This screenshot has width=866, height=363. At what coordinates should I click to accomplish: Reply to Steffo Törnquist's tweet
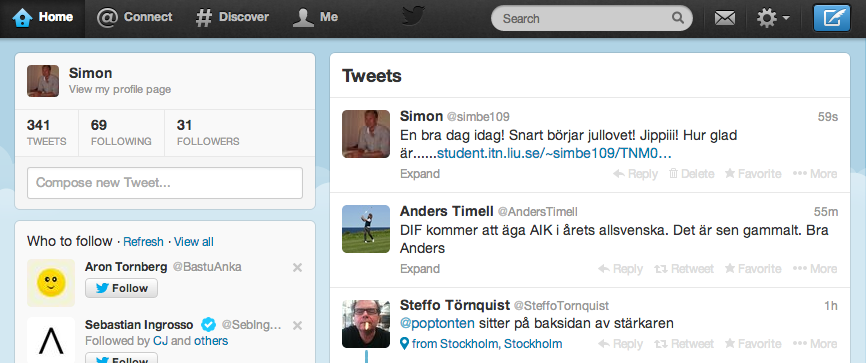620,344
